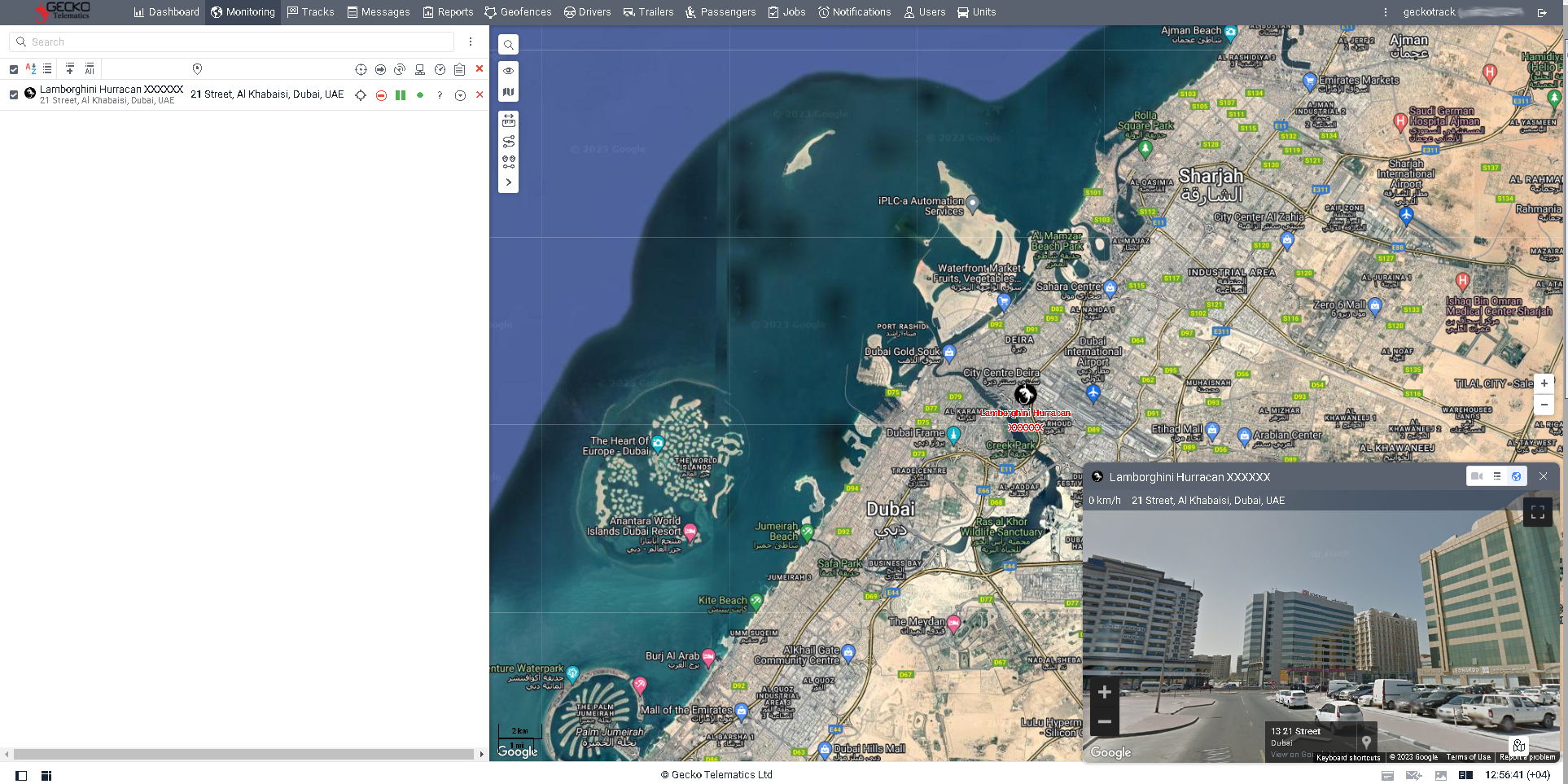This screenshot has height=784, width=1568.
Task: Switch to the Tracks tab
Action: coord(310,11)
